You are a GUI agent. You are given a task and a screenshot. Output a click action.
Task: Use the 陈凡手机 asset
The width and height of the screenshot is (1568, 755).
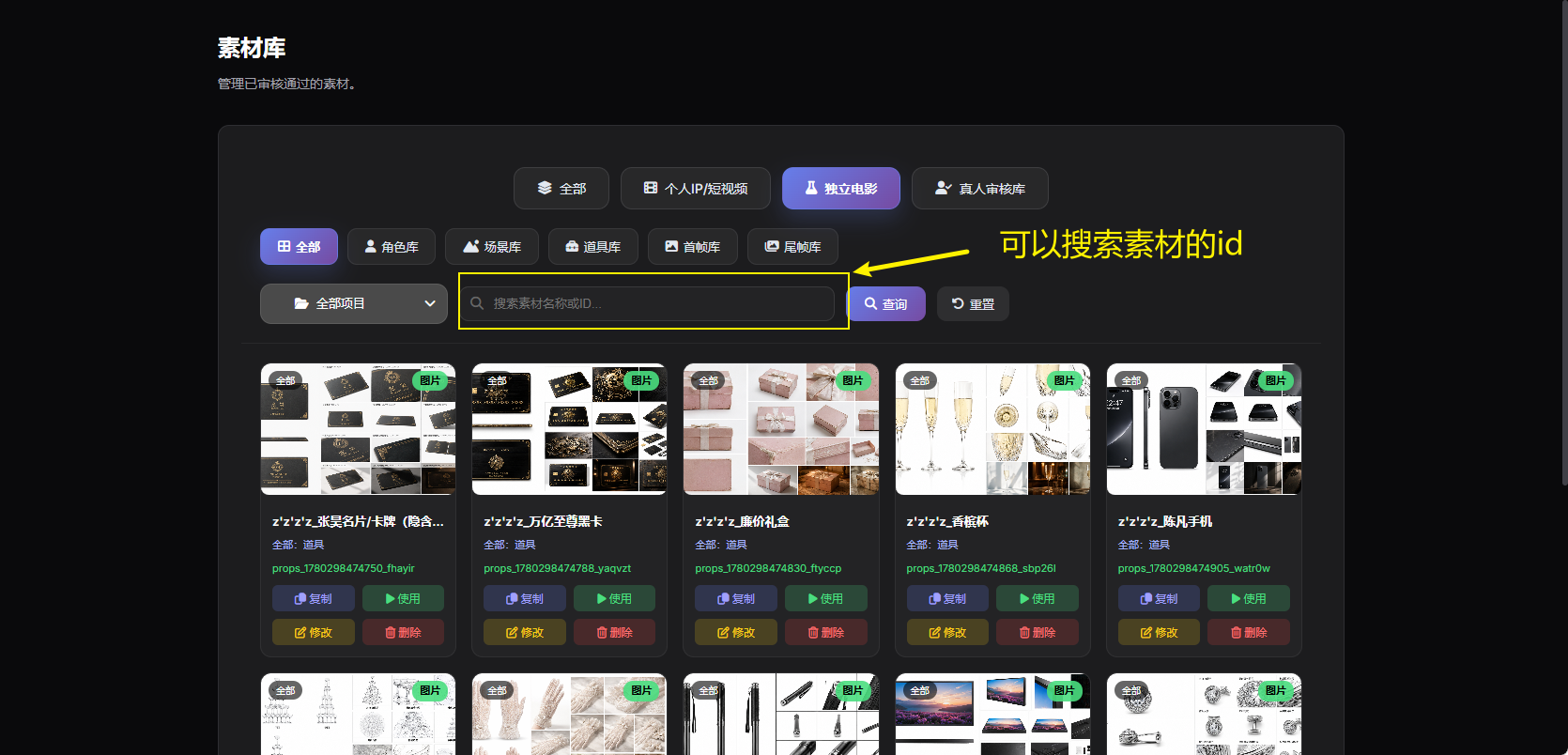coord(1249,598)
